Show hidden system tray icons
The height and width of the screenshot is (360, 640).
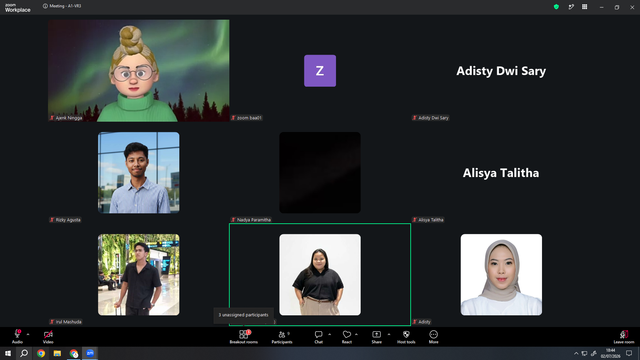576,353
